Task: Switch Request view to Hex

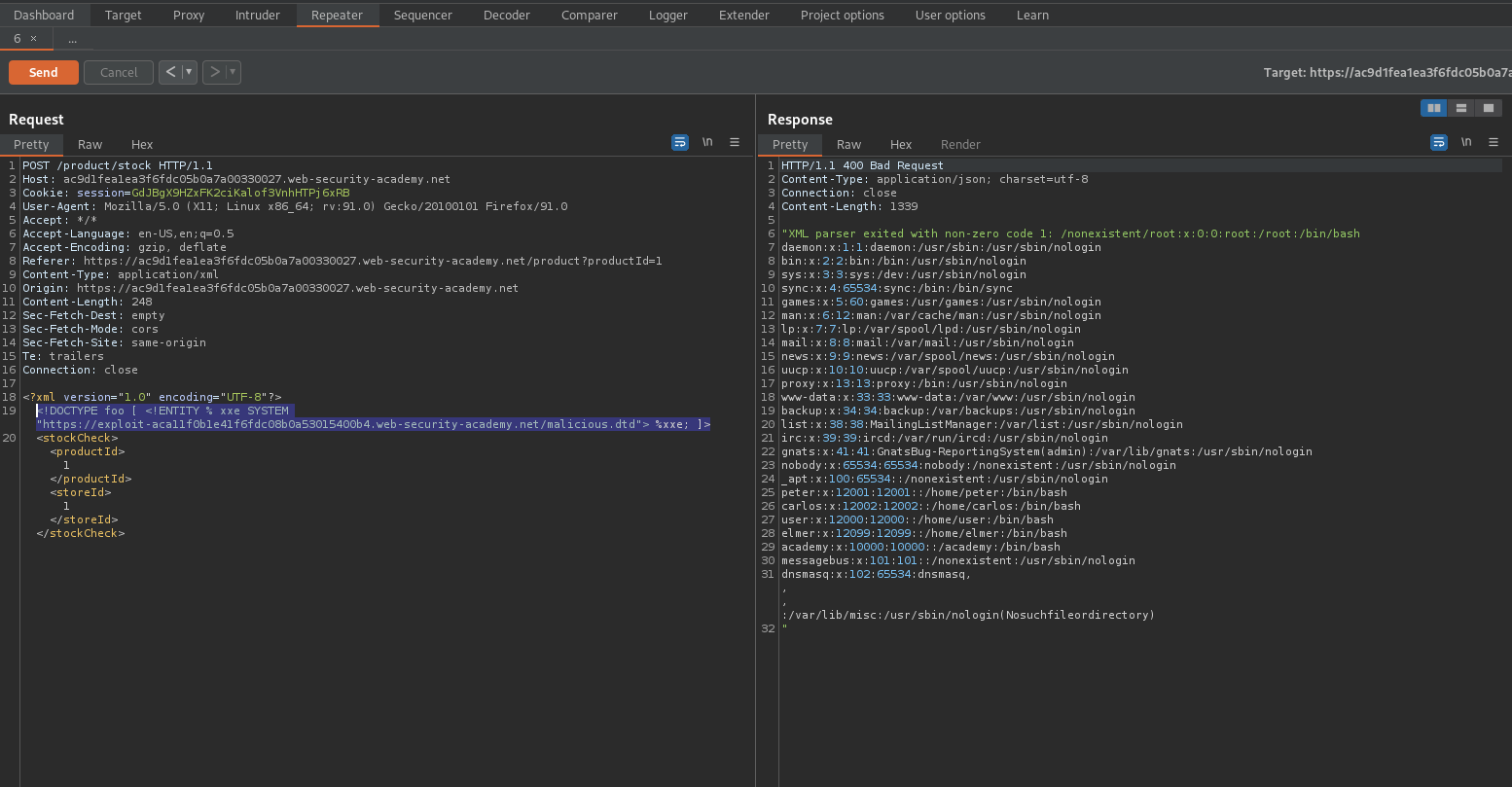Action: tap(142, 144)
